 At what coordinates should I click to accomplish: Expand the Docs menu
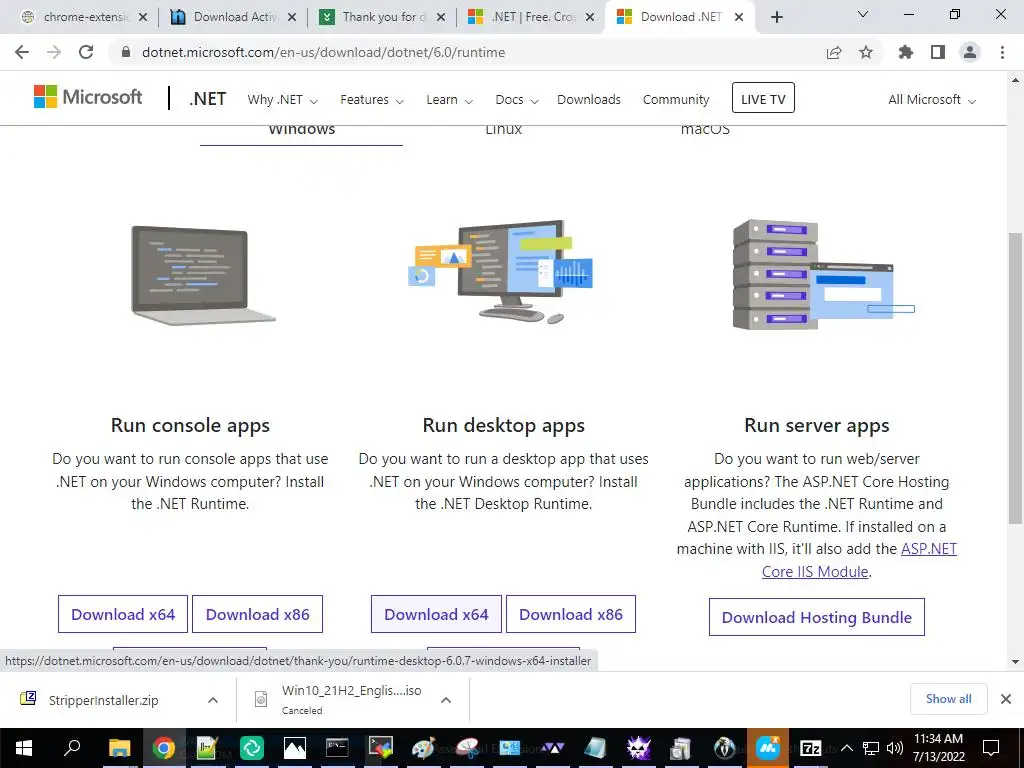point(517,100)
